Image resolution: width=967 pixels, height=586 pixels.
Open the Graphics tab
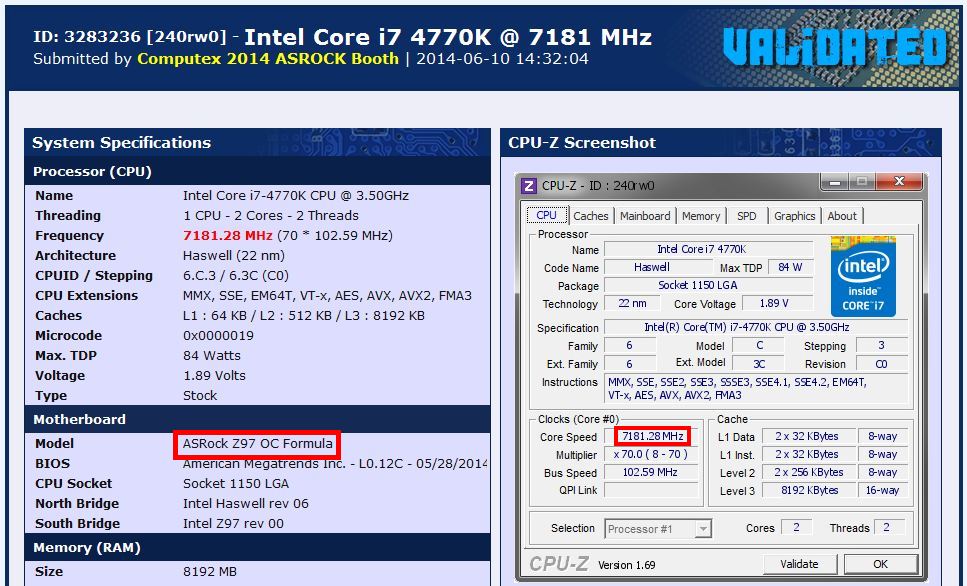pyautogui.click(x=794, y=216)
